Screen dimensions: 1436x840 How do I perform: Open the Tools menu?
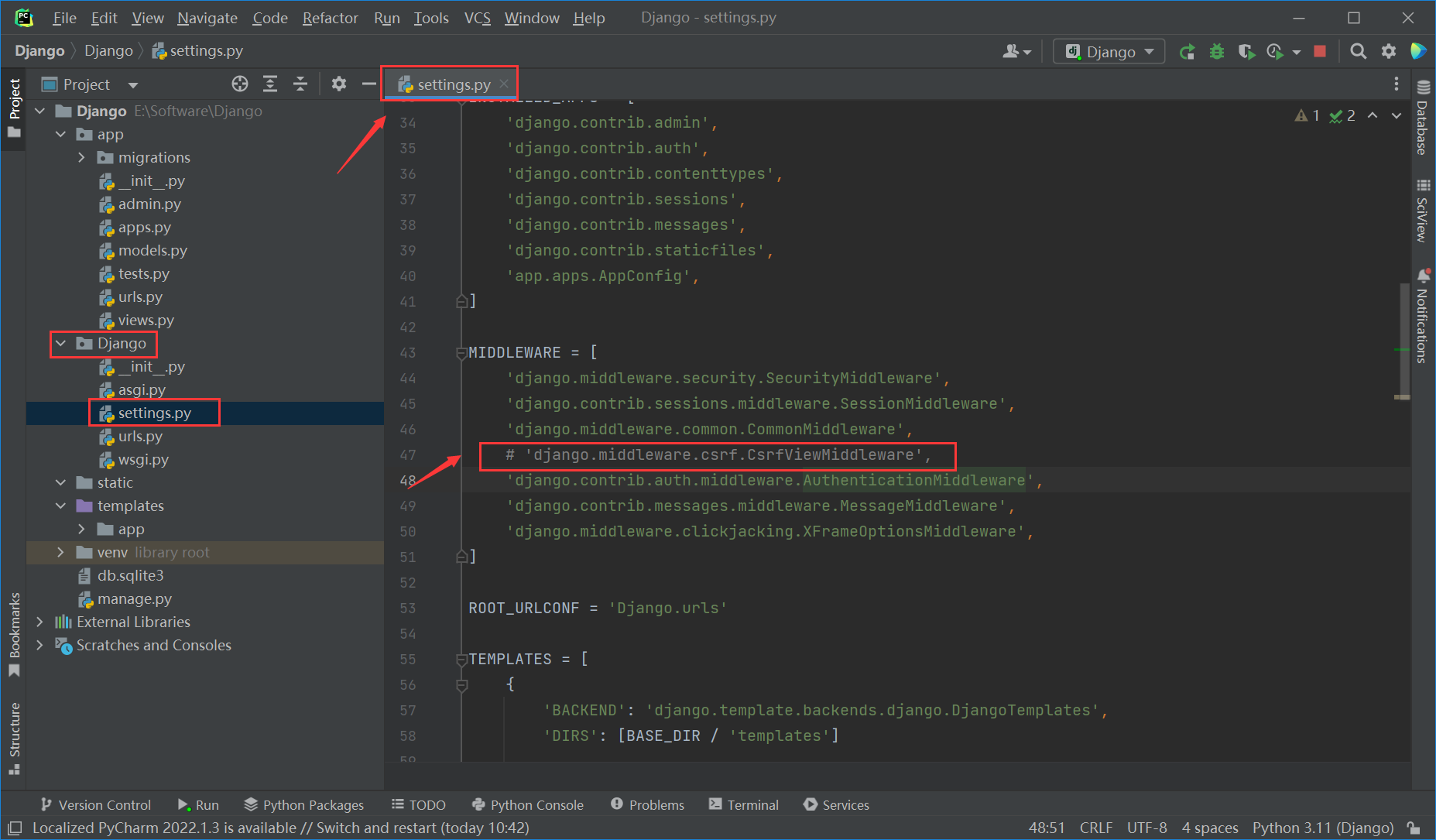click(431, 18)
